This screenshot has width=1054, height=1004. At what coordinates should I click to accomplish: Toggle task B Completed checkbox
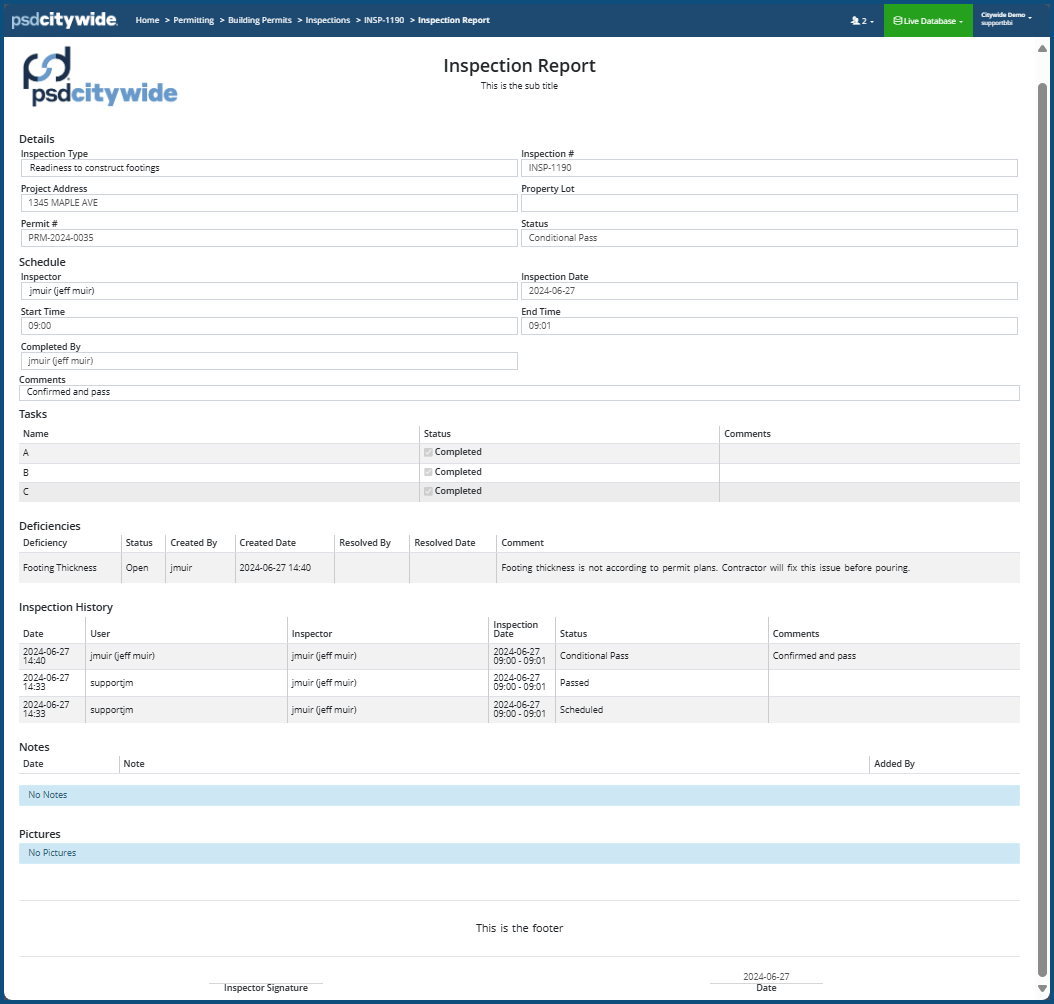pyautogui.click(x=428, y=472)
